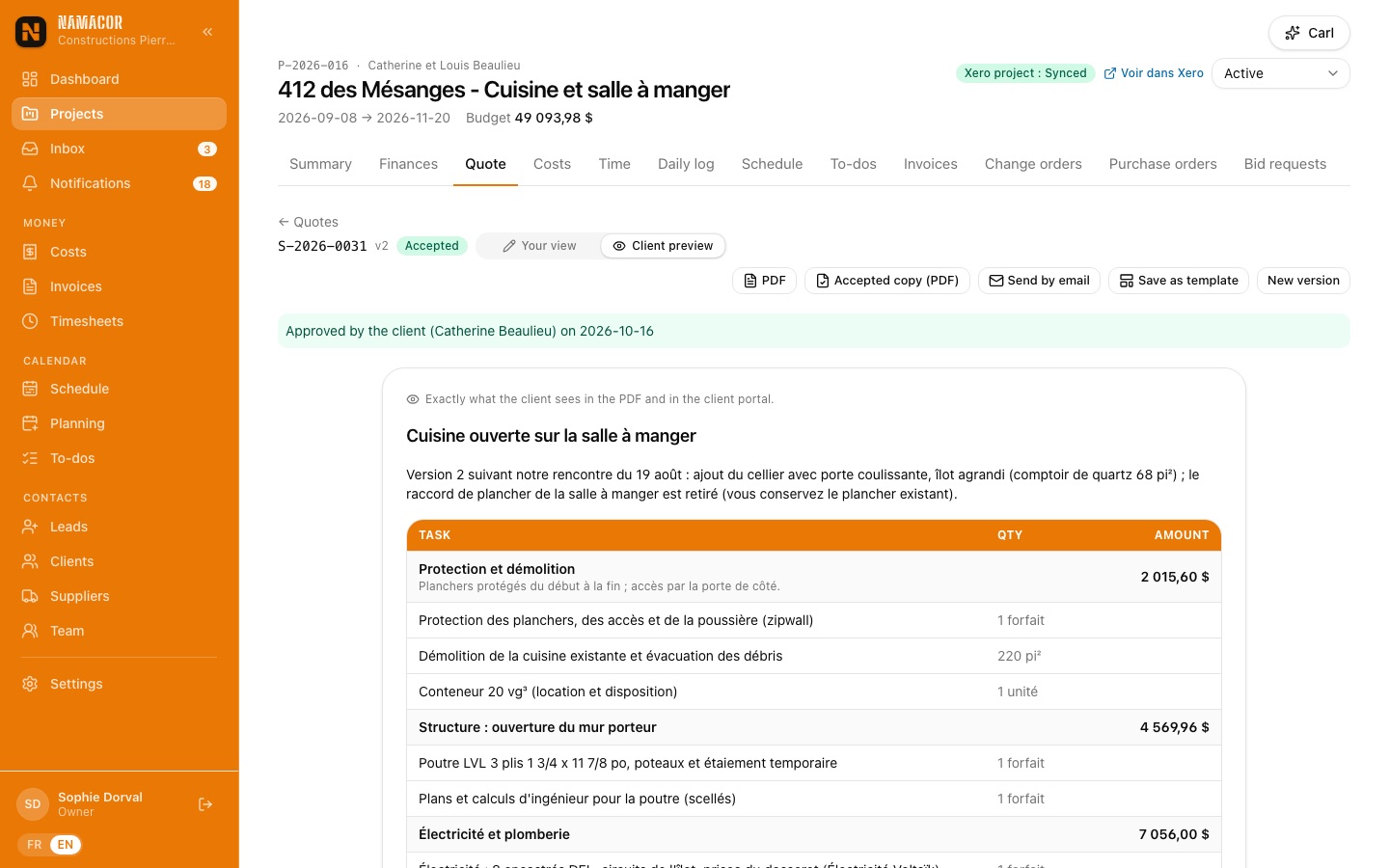
Task: Open Clients in the sidebar
Action: pyautogui.click(x=119, y=561)
